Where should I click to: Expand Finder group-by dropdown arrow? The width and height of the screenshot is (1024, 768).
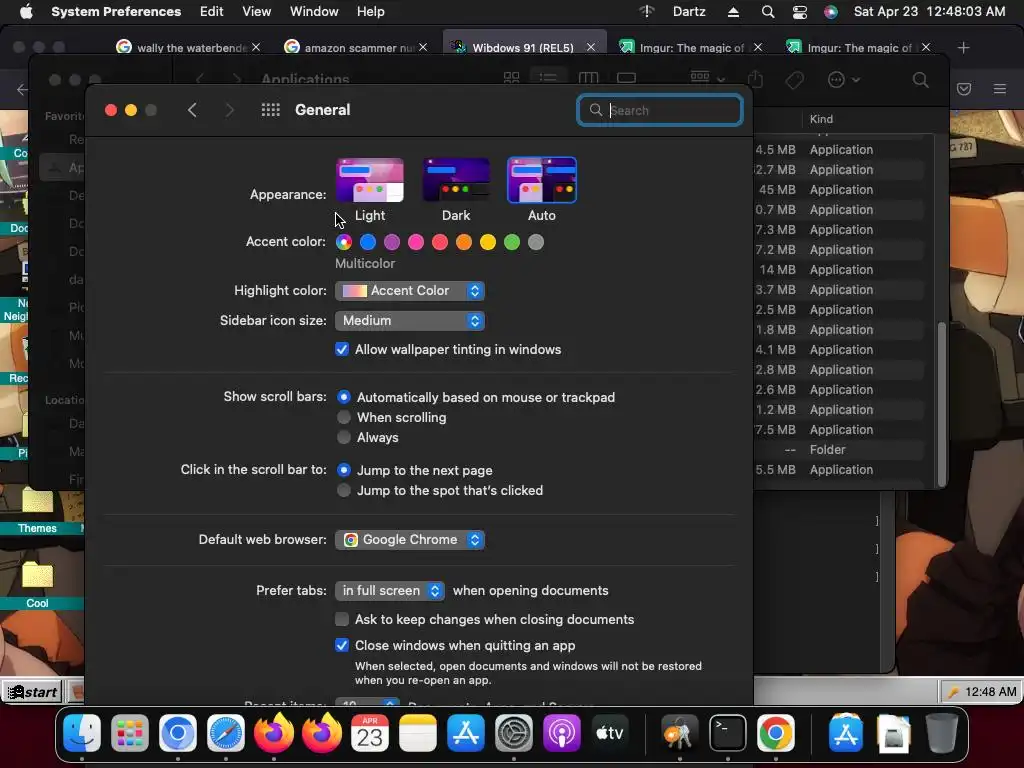click(721, 80)
